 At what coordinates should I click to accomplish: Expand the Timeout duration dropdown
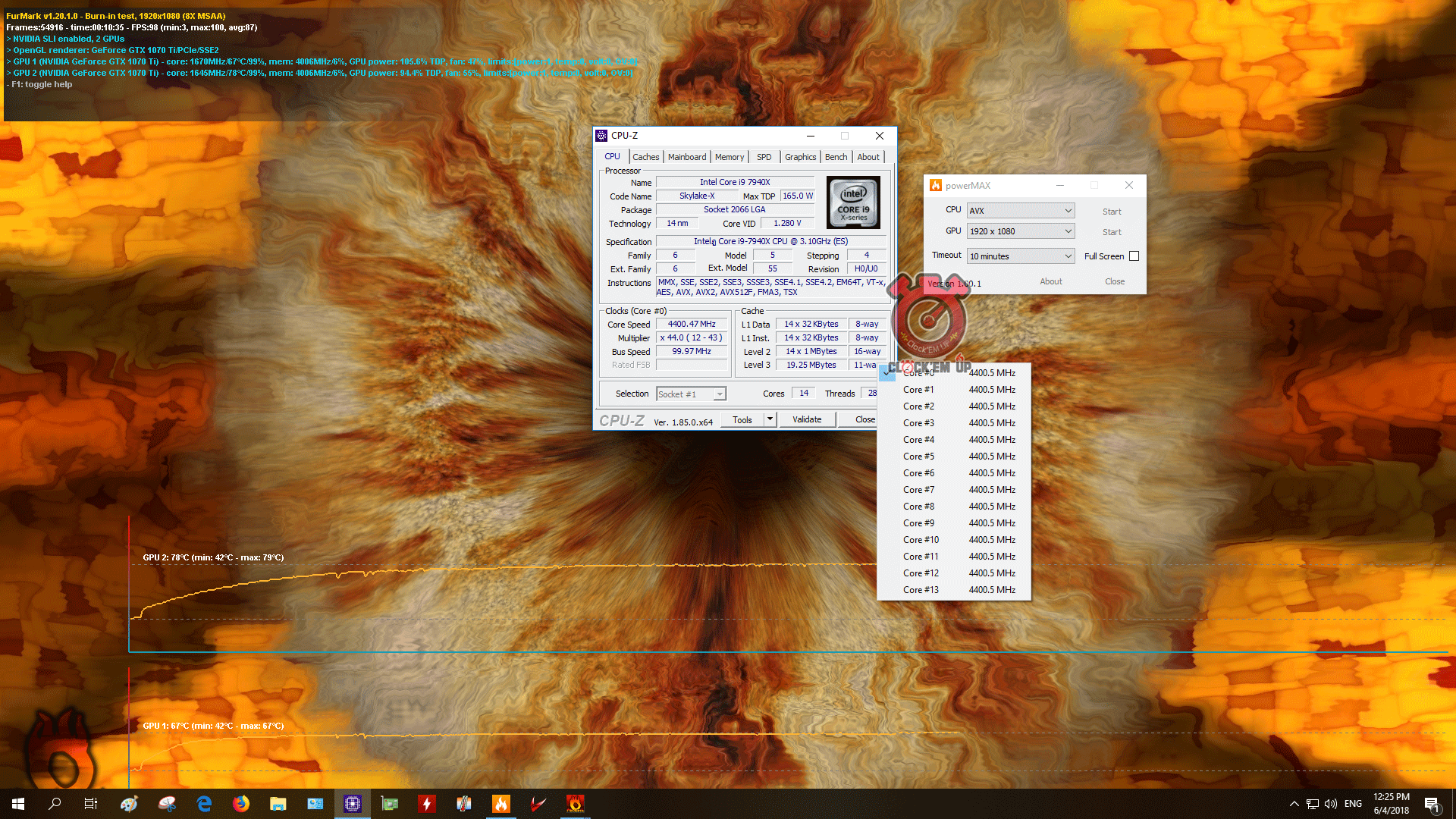(1021, 256)
